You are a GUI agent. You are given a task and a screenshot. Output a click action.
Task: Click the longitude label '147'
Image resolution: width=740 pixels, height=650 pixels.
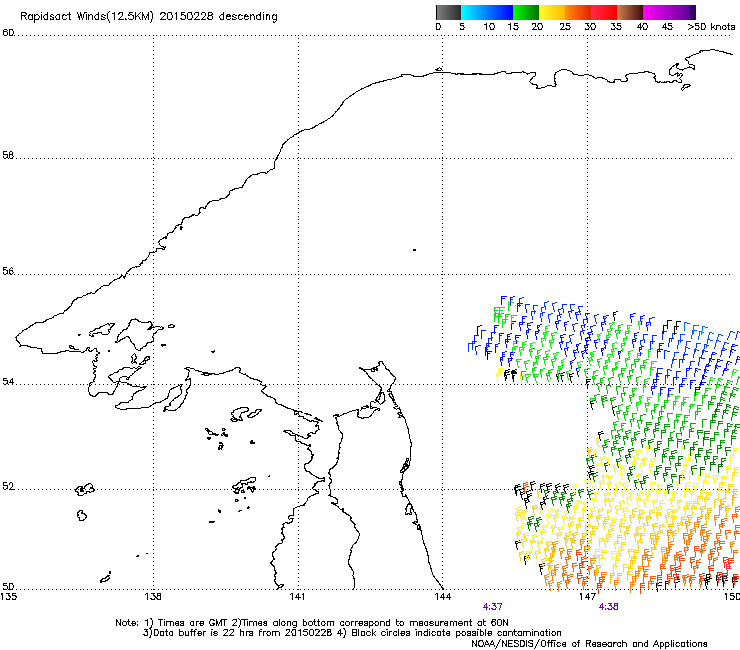click(x=587, y=596)
